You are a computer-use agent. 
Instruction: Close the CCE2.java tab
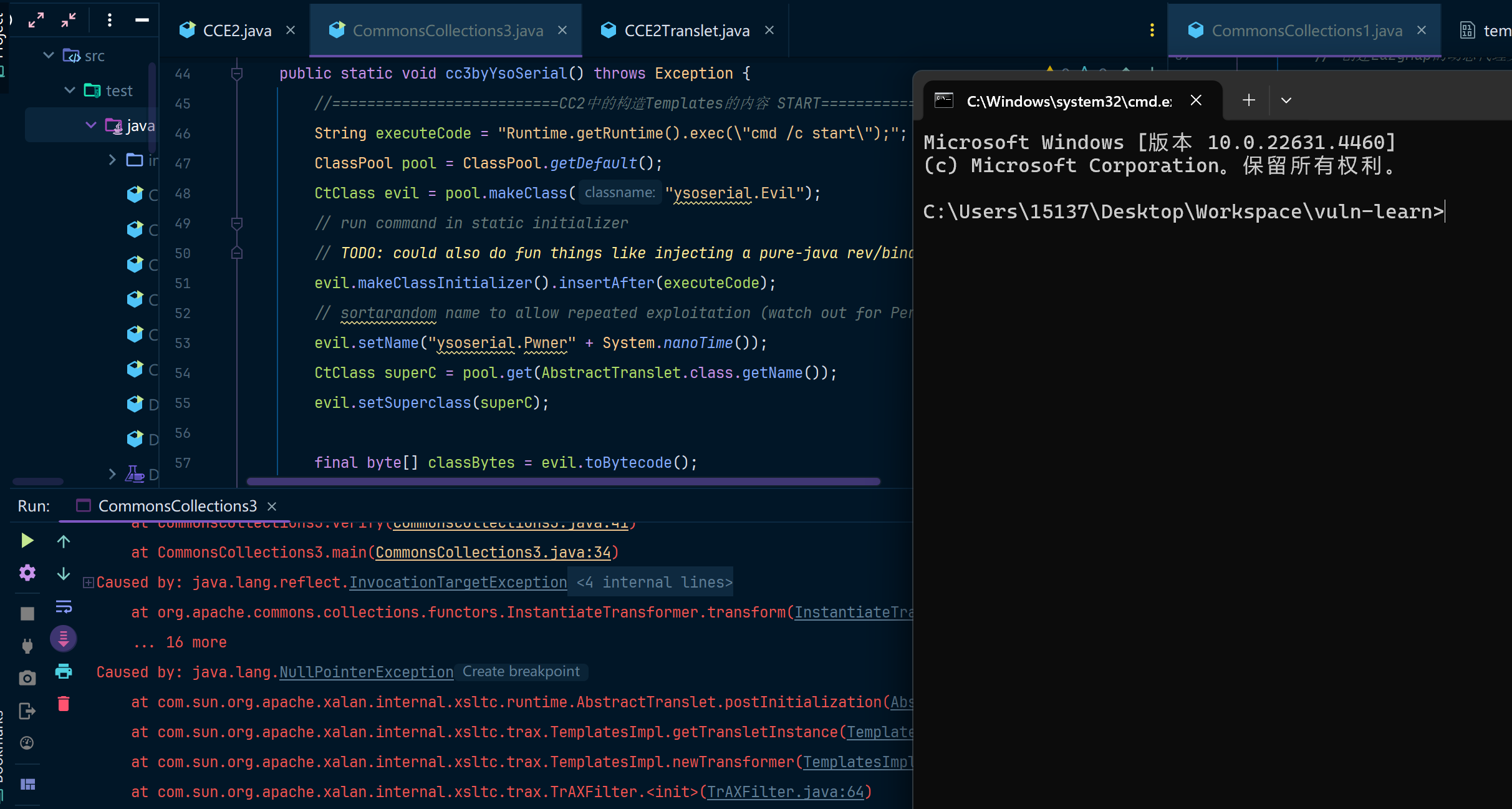291,30
